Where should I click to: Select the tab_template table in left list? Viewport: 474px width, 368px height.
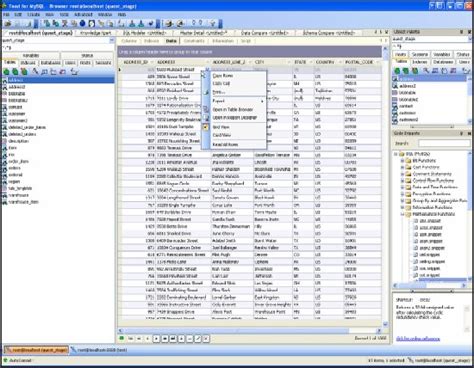[20, 188]
